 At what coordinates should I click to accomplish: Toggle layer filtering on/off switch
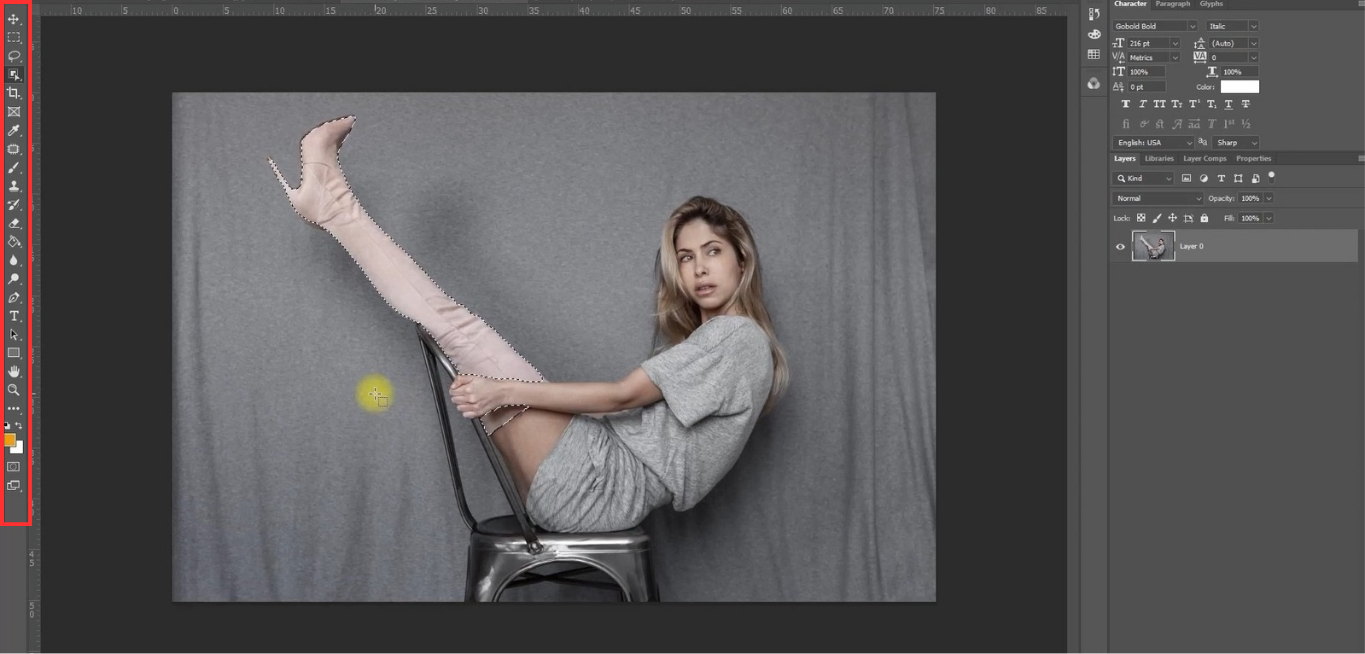(1271, 177)
